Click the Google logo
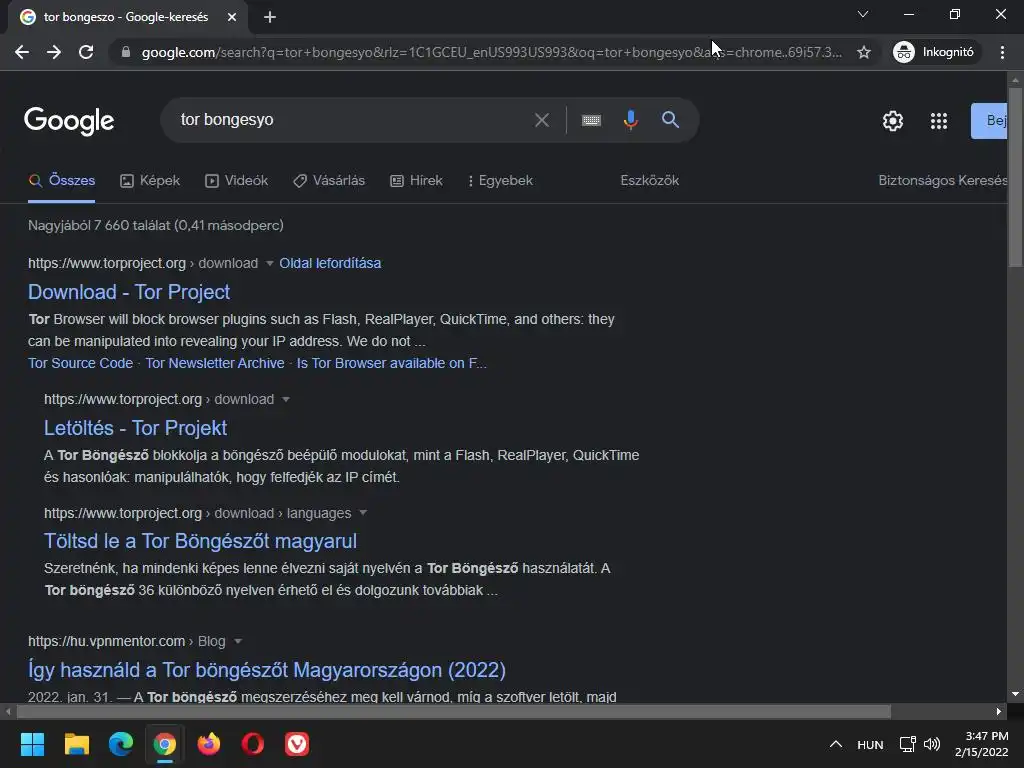The width and height of the screenshot is (1024, 768). tap(69, 121)
